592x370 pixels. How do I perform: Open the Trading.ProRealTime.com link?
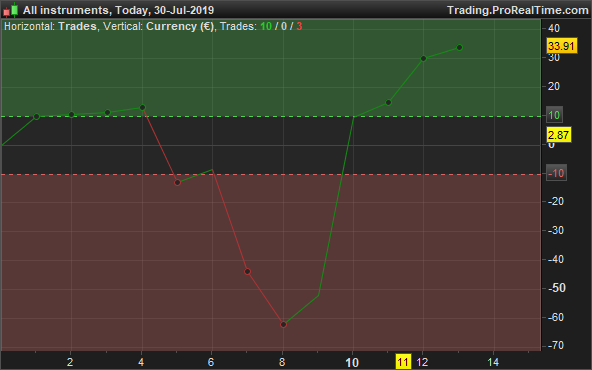click(x=518, y=10)
